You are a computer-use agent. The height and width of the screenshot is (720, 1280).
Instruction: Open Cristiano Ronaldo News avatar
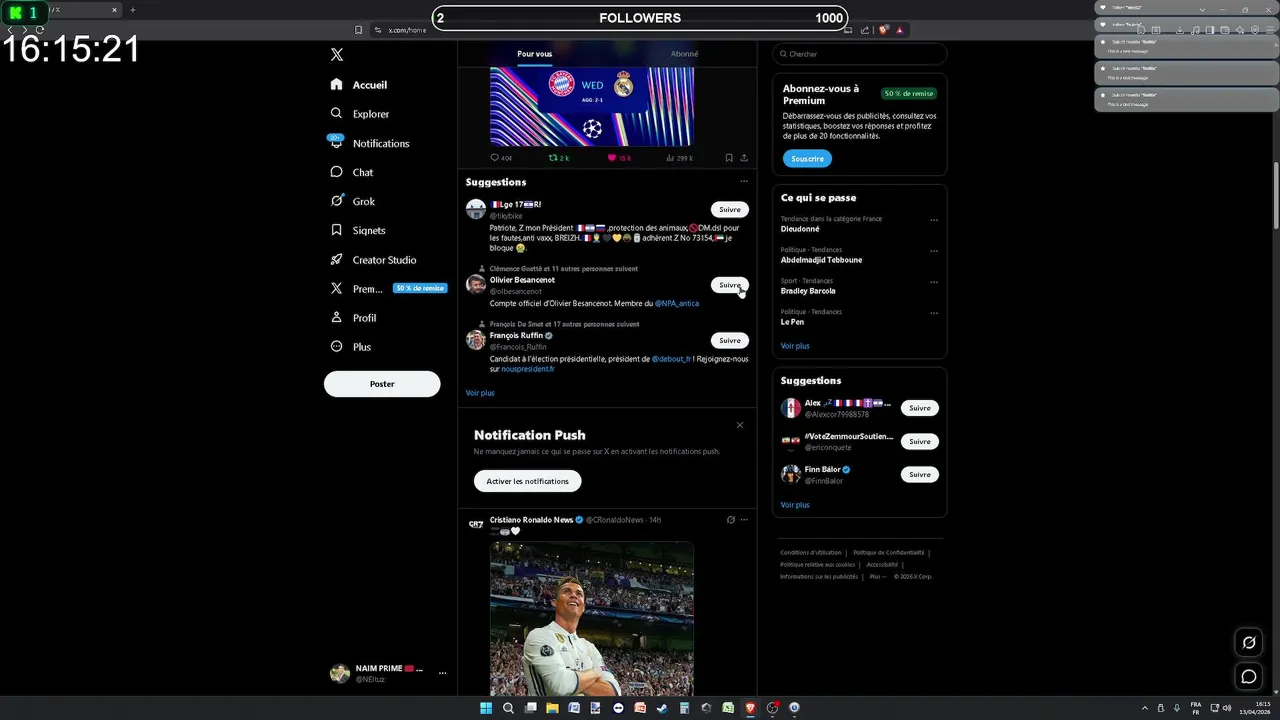coord(476,524)
